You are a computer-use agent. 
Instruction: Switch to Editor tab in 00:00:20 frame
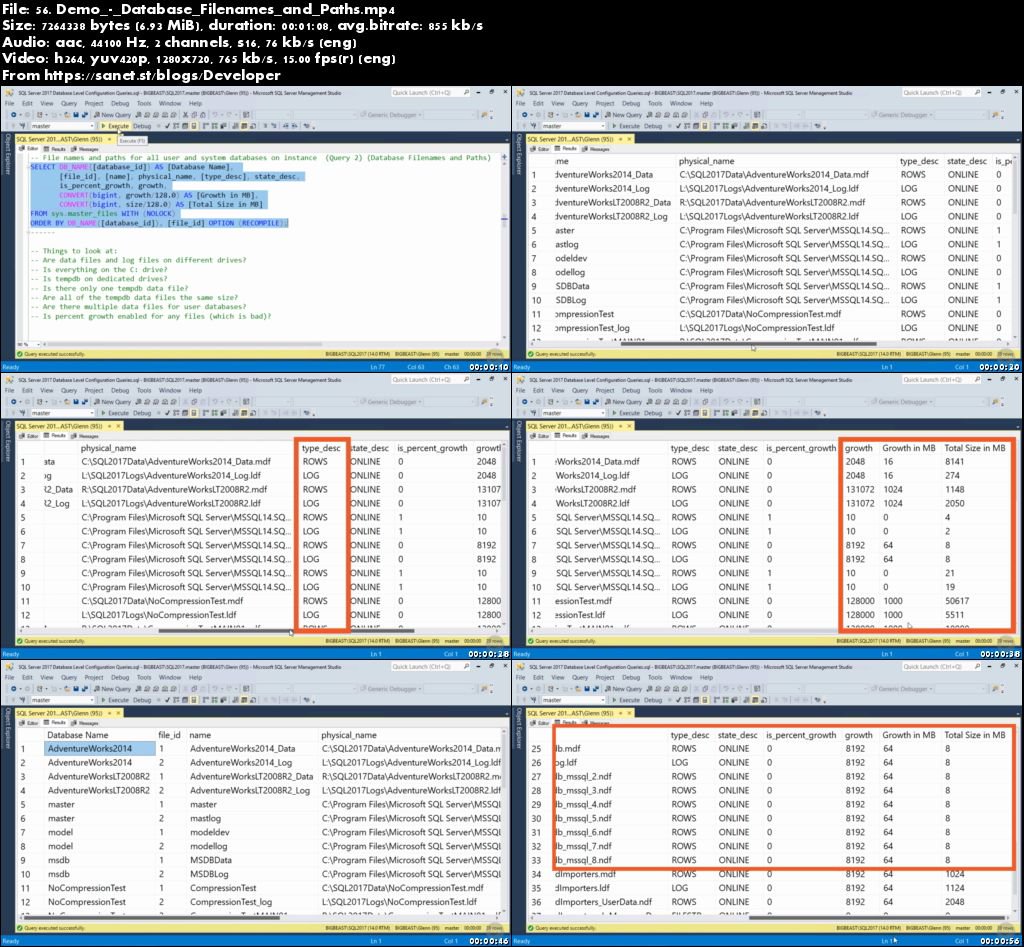(539, 149)
